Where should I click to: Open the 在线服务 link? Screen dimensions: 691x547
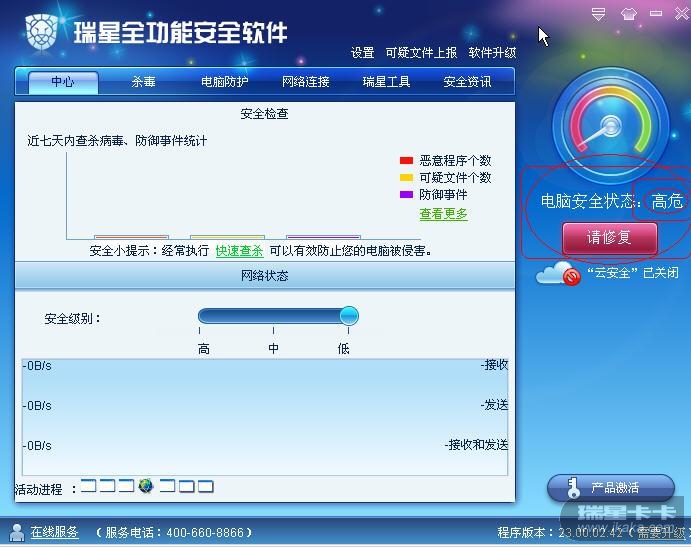coord(54,532)
